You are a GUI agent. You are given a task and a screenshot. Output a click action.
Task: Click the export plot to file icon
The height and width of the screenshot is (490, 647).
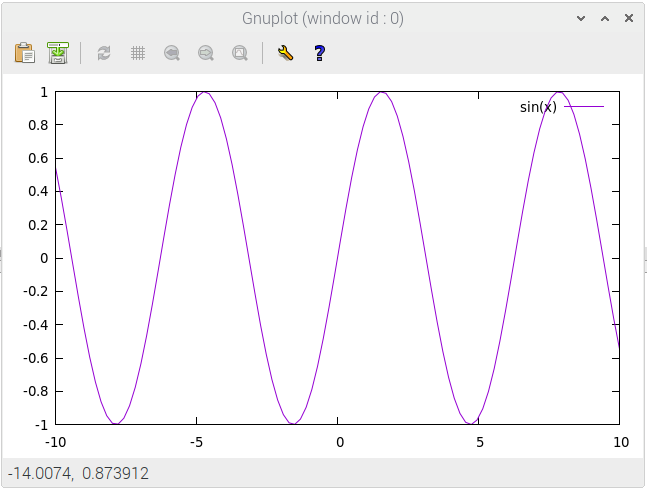(58, 53)
